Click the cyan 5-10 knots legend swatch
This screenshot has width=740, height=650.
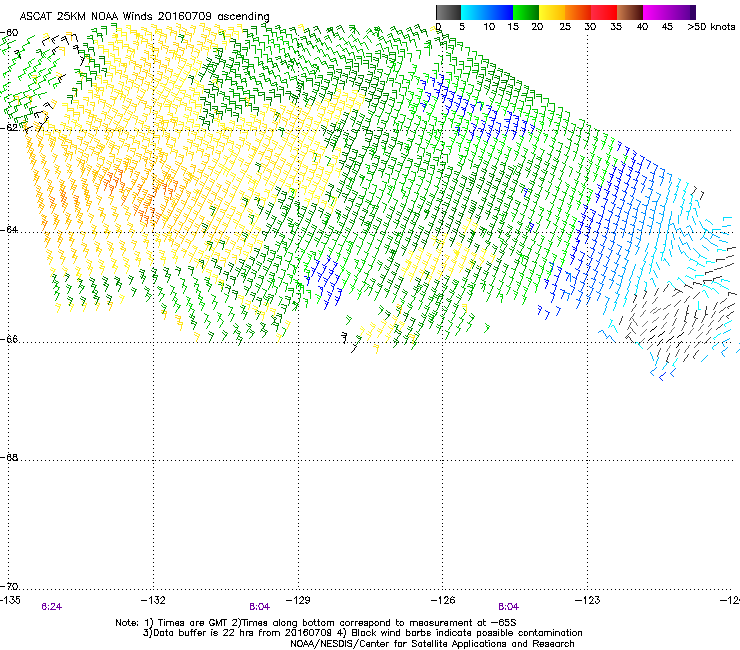(x=474, y=12)
